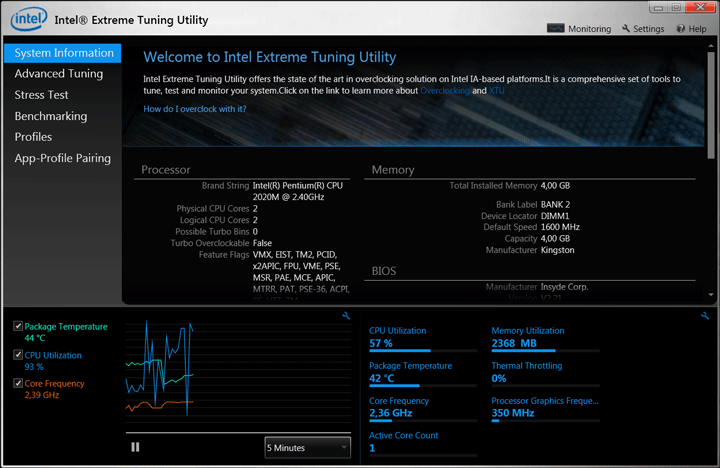The width and height of the screenshot is (720, 468).
Task: Pause the monitoring graph
Action: 135,447
